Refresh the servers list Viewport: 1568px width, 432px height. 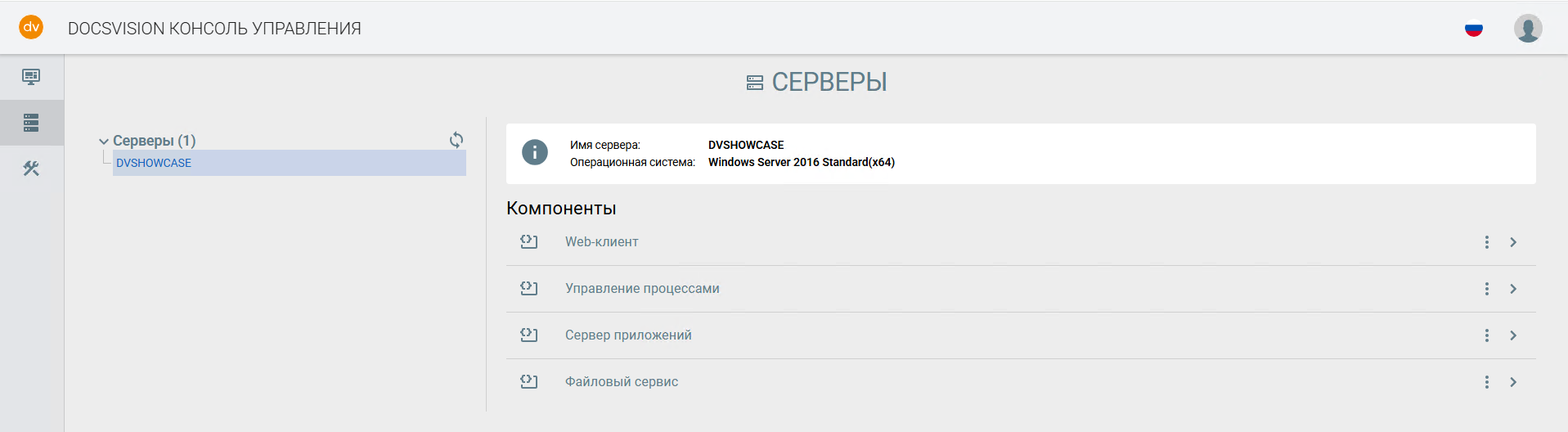click(456, 140)
